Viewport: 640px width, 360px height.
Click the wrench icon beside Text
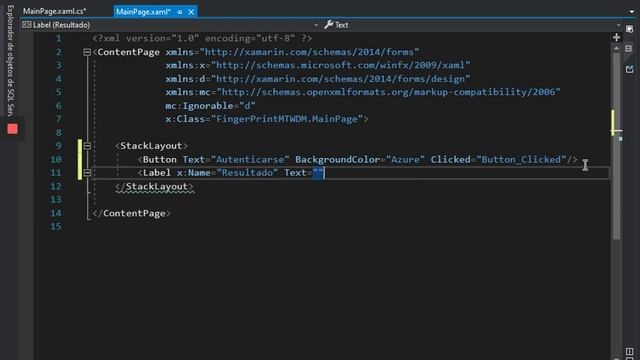[329, 25]
